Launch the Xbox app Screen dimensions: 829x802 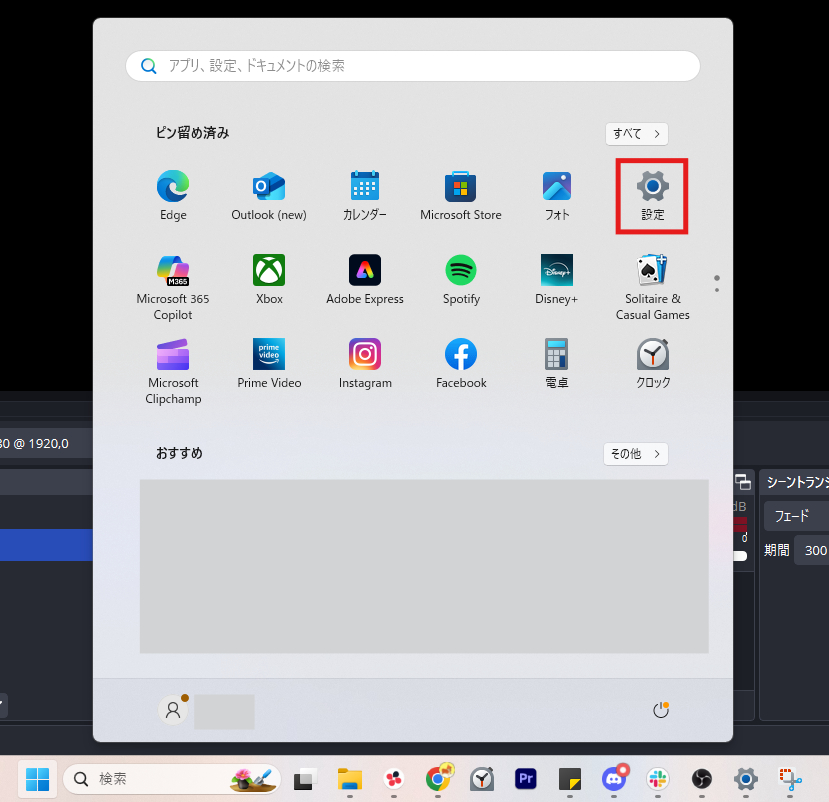[268, 270]
